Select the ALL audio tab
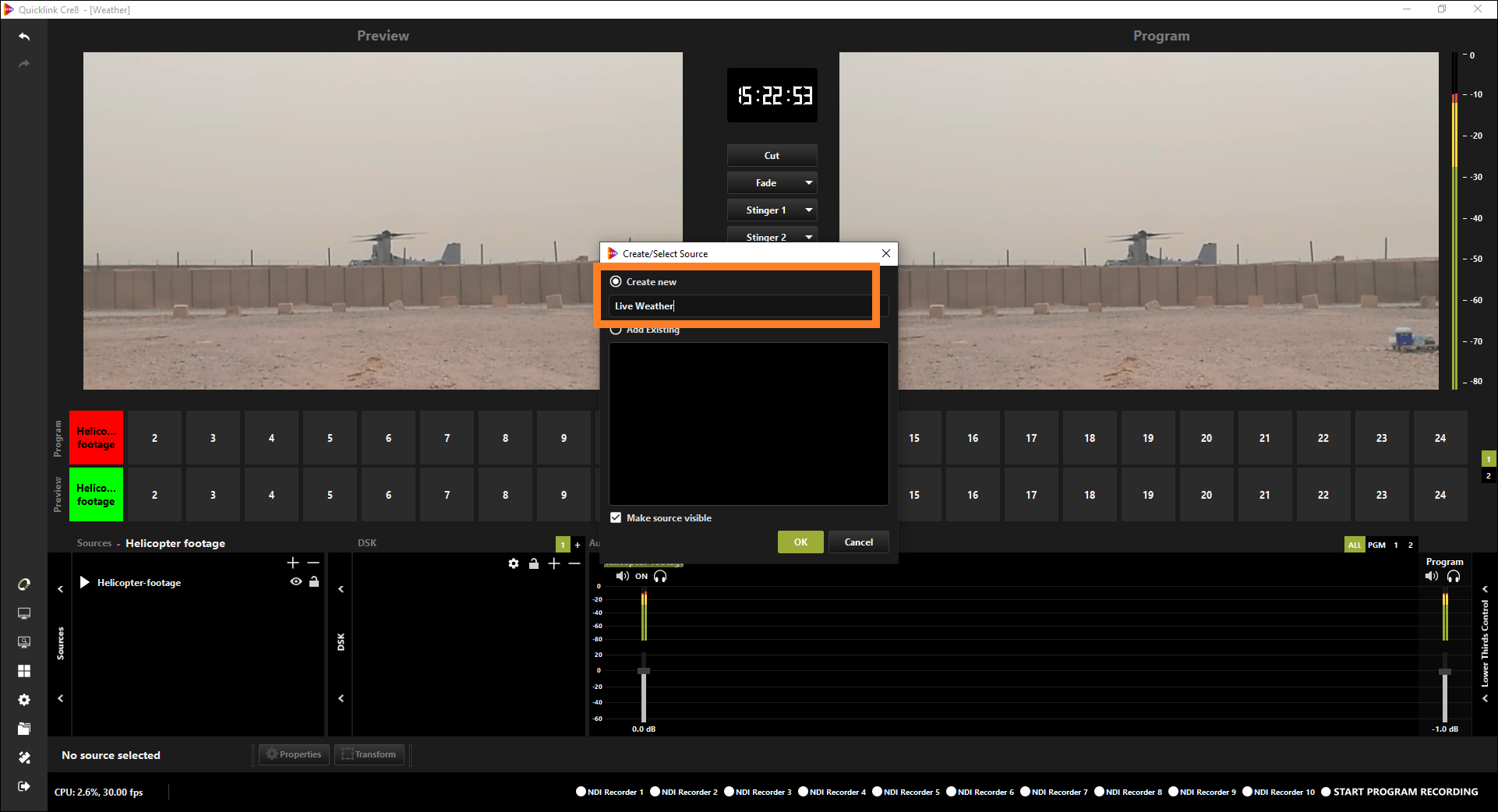 (x=1355, y=545)
